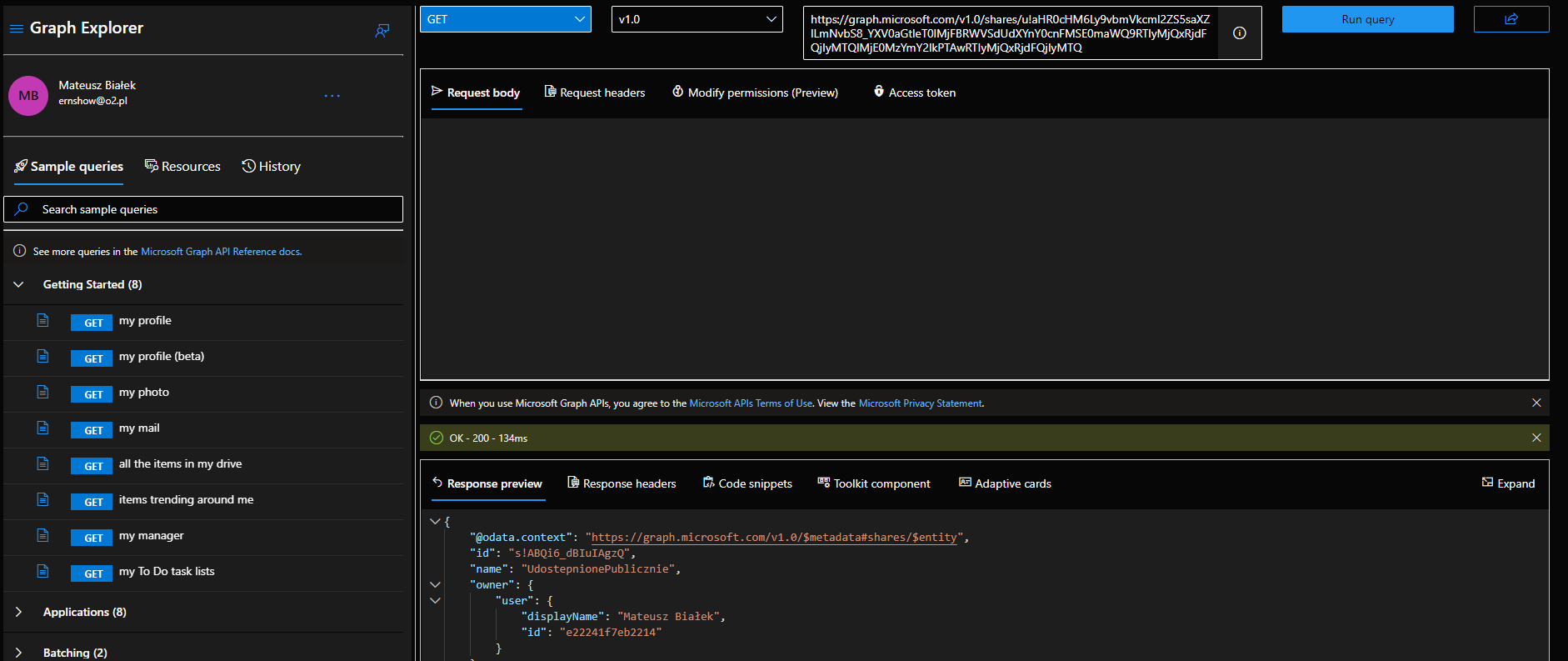Open Modify permissions (Preview) tab

click(755, 93)
